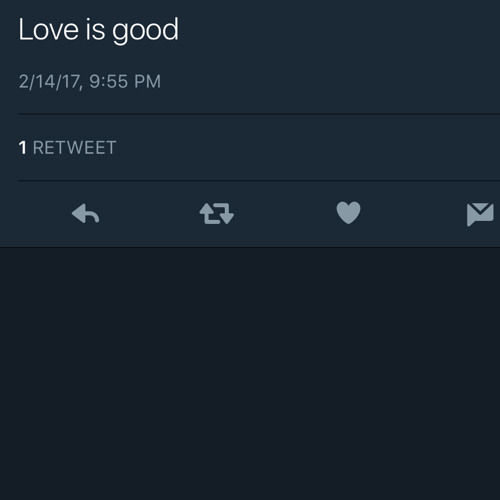Click the word 'is' in the tweet
Screen dimensions: 500x500
pyautogui.click(x=95, y=30)
